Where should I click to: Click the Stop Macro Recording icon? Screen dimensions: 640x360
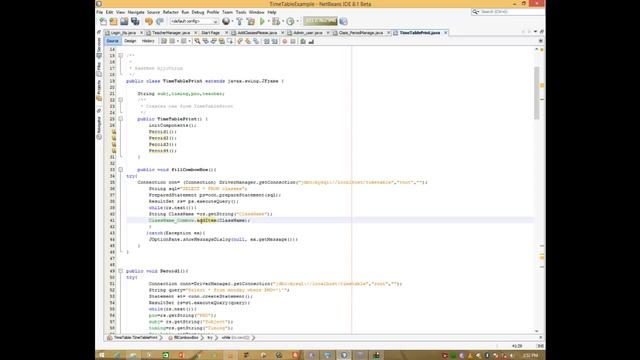[293, 41]
